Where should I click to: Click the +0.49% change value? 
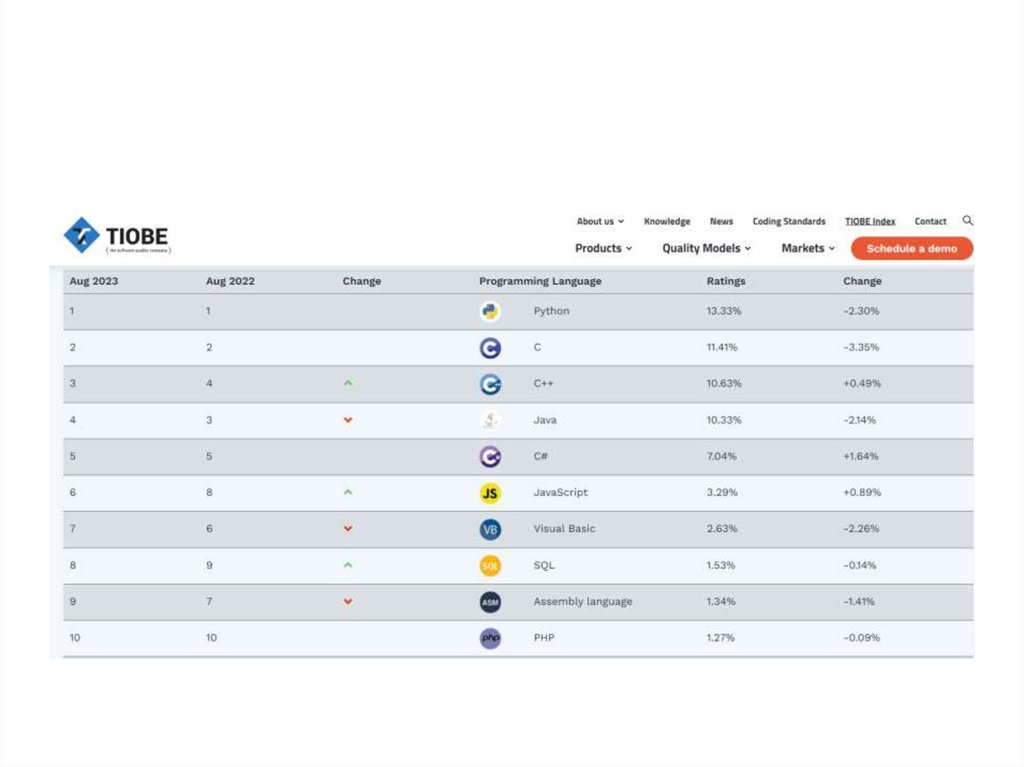coord(862,384)
